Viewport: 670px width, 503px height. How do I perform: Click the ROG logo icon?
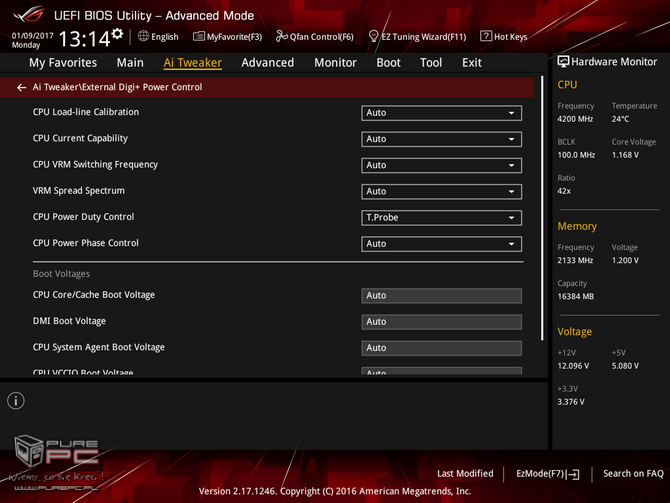(29, 15)
